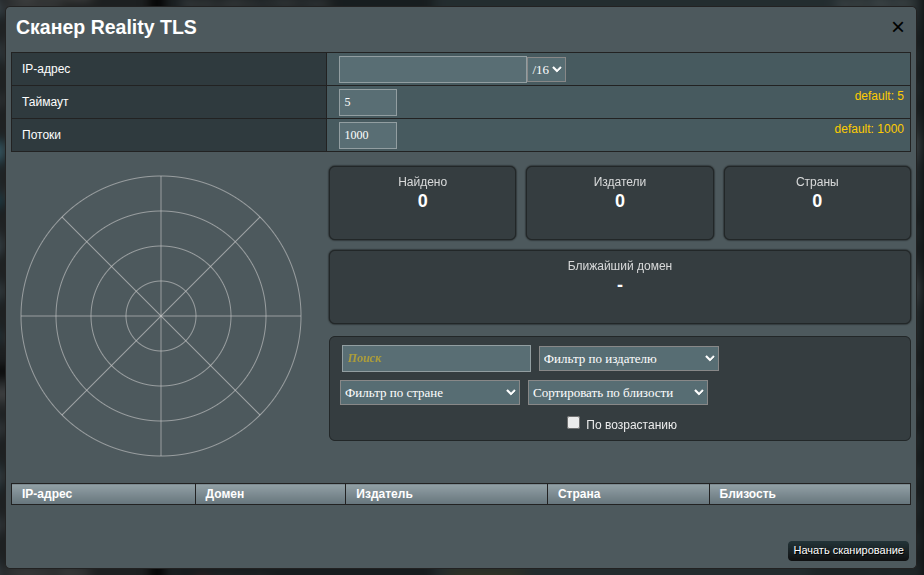This screenshot has width=924, height=575.
Task: Open the /16 subnet mask dropdown
Action: 546,70
